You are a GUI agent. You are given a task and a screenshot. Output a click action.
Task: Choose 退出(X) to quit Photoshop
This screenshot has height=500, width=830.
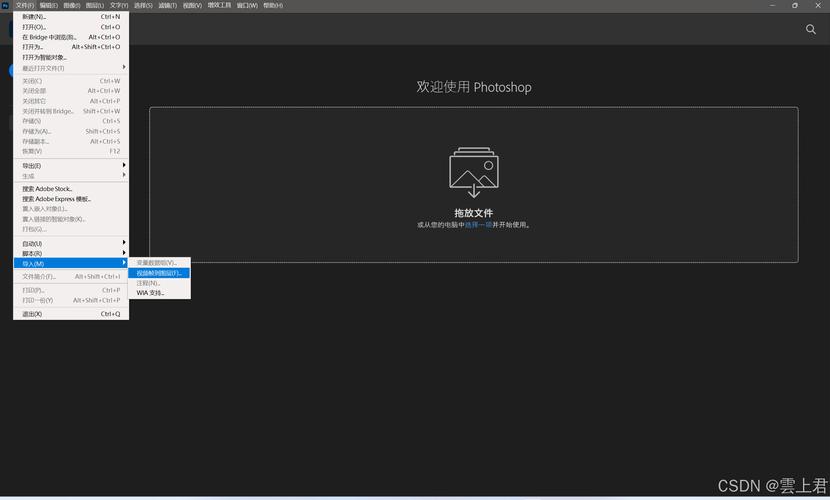[x=71, y=314]
